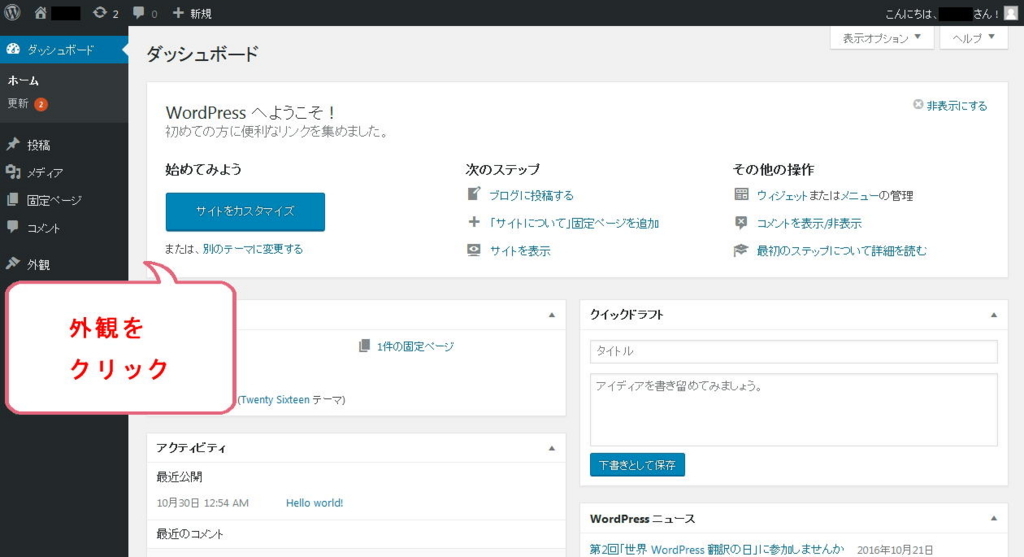Click the monitor icon beside サイトを表示
The width and height of the screenshot is (1024, 557).
pyautogui.click(x=474, y=250)
